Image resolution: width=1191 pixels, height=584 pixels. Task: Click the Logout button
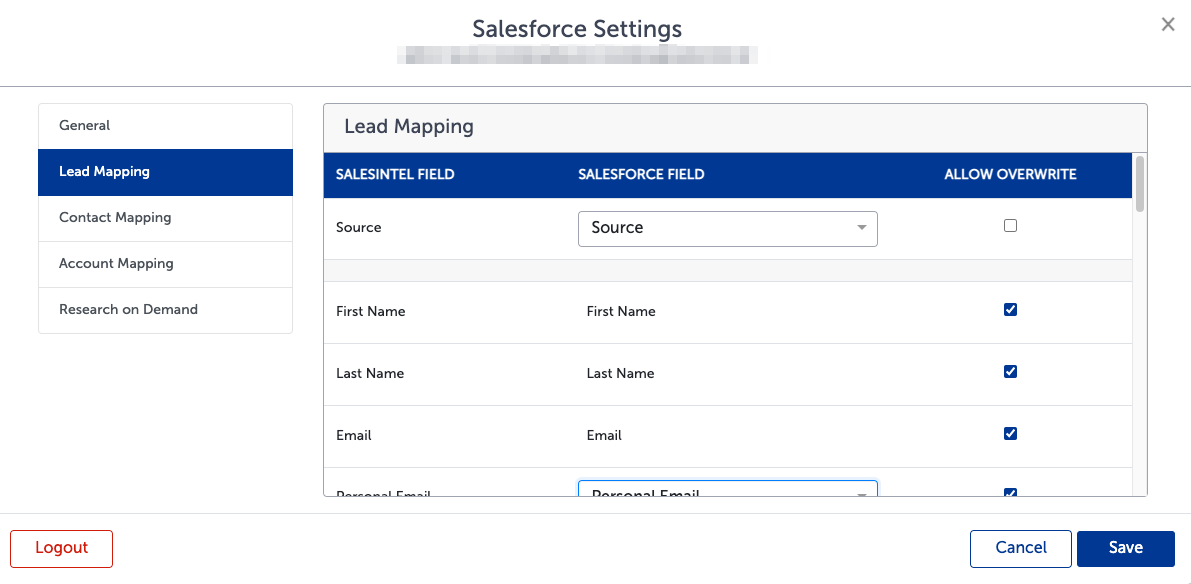click(62, 548)
